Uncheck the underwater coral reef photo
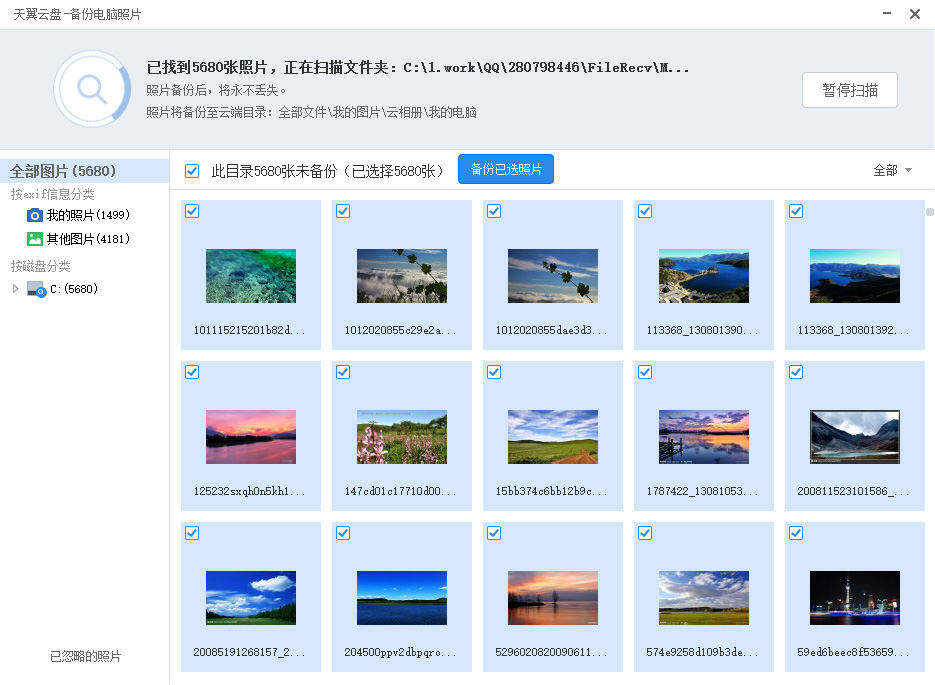The width and height of the screenshot is (935, 685). [x=192, y=211]
